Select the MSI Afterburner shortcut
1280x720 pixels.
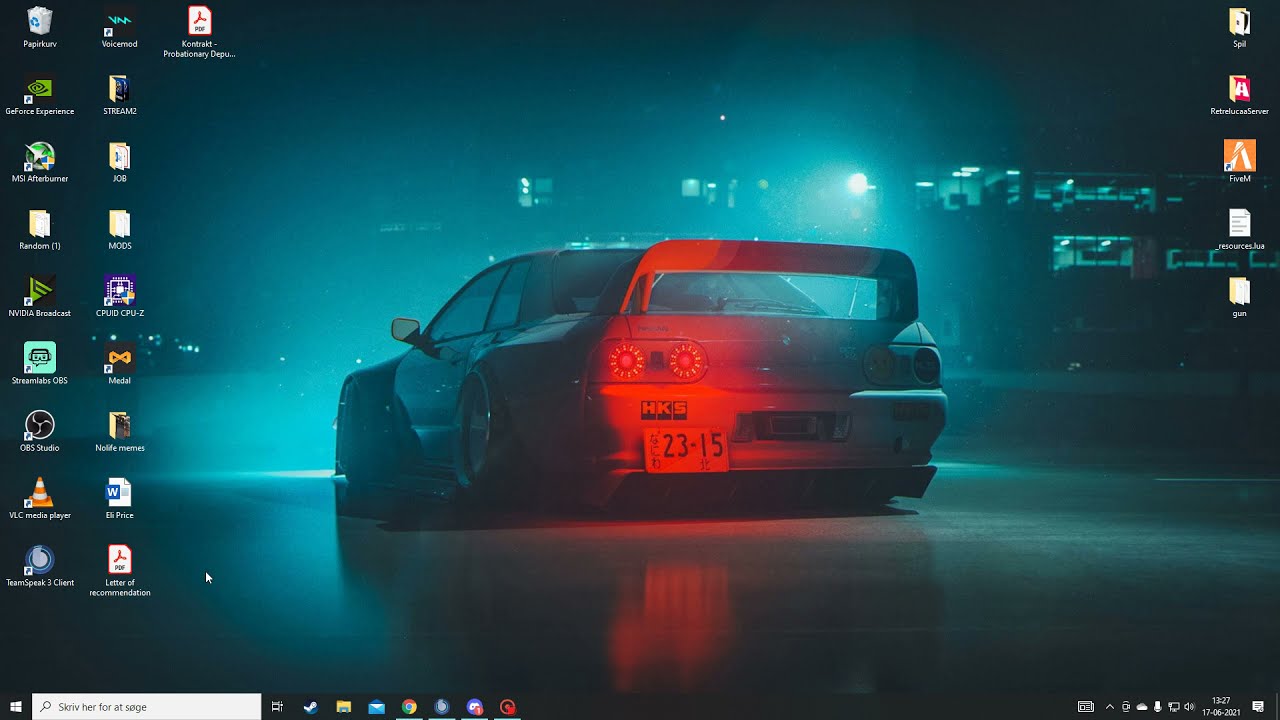[40, 162]
